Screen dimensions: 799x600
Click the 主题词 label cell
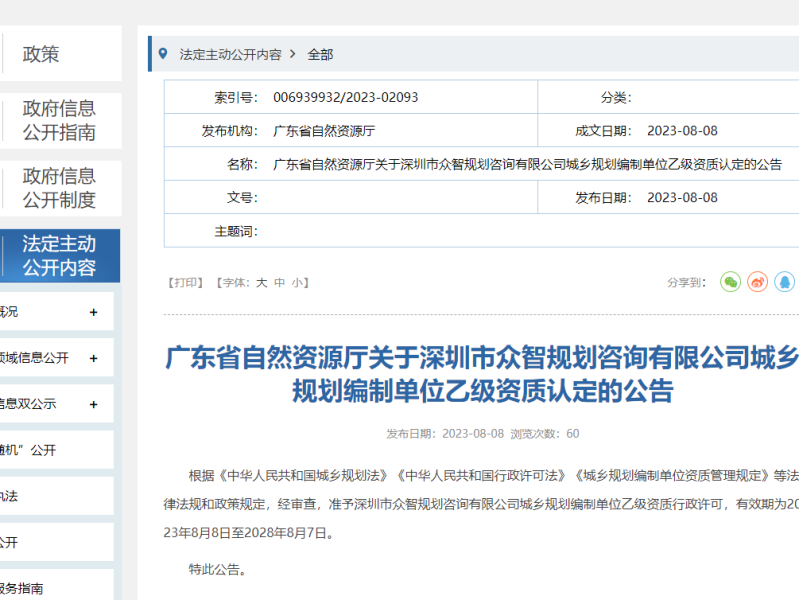236,231
